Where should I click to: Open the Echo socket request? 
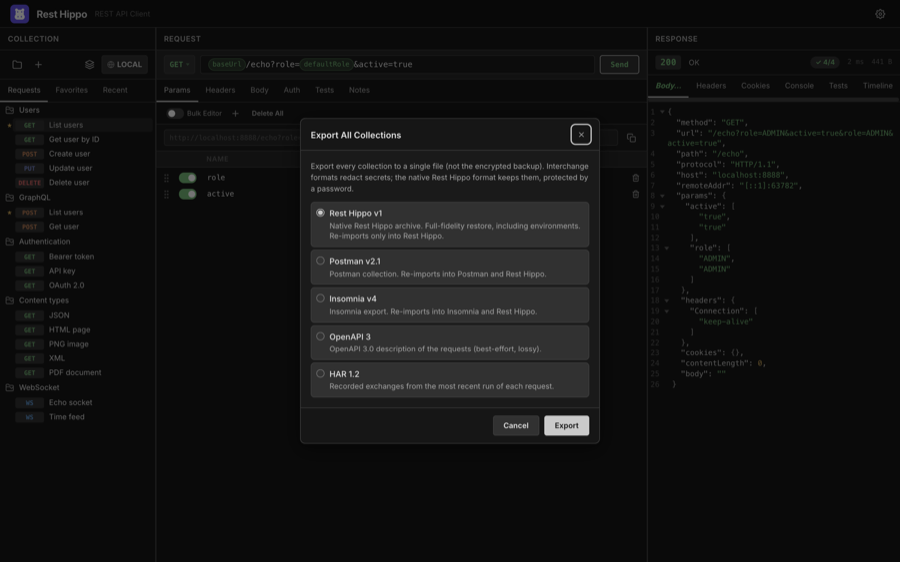tap(77, 402)
